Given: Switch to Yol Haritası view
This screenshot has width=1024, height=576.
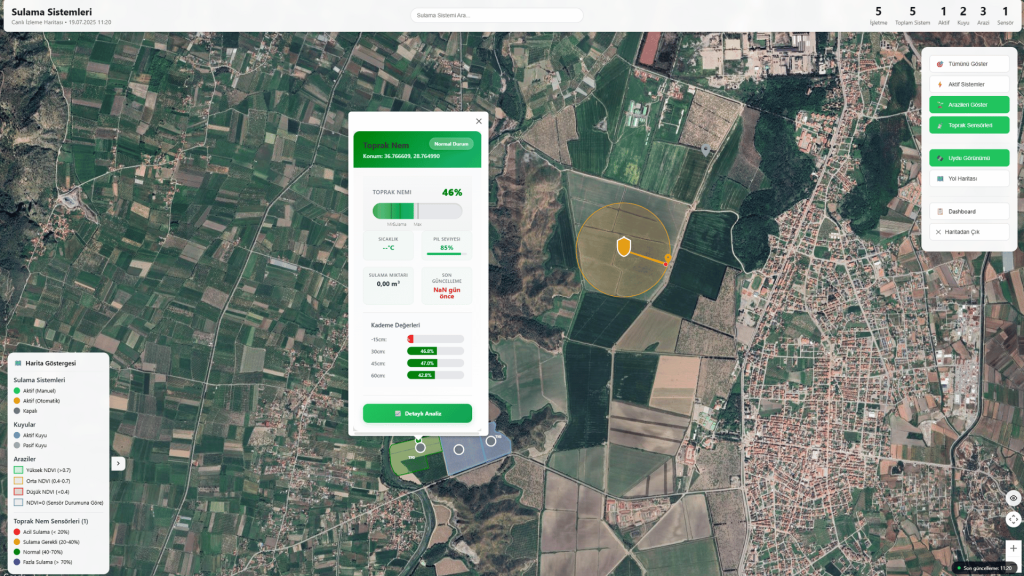Looking at the screenshot, I should point(968,179).
